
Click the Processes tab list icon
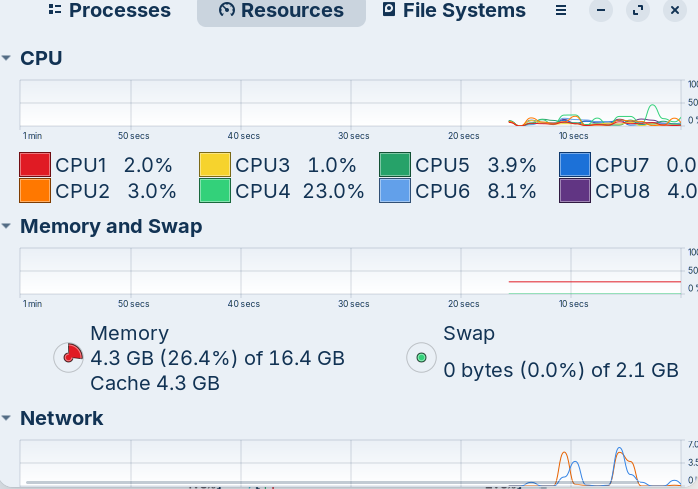pos(55,9)
